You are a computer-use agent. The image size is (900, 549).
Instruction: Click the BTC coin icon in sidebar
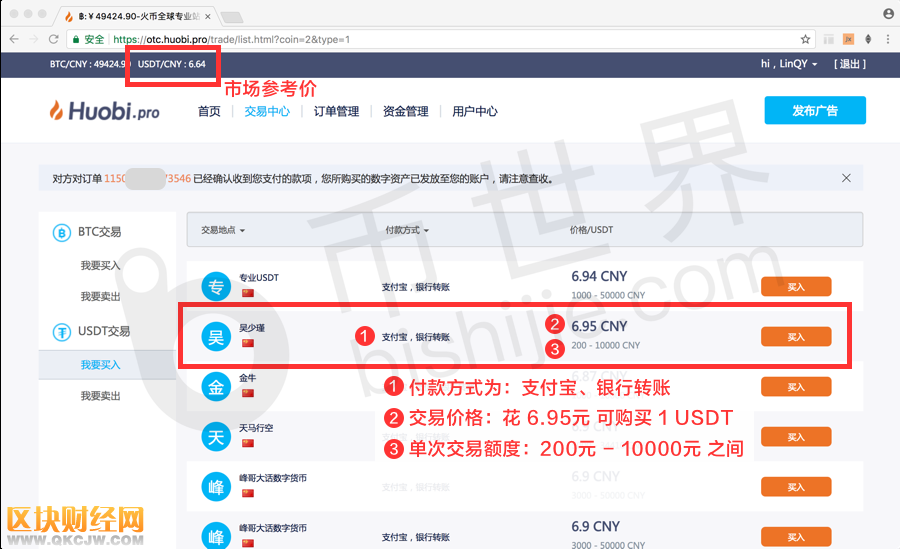click(x=61, y=232)
